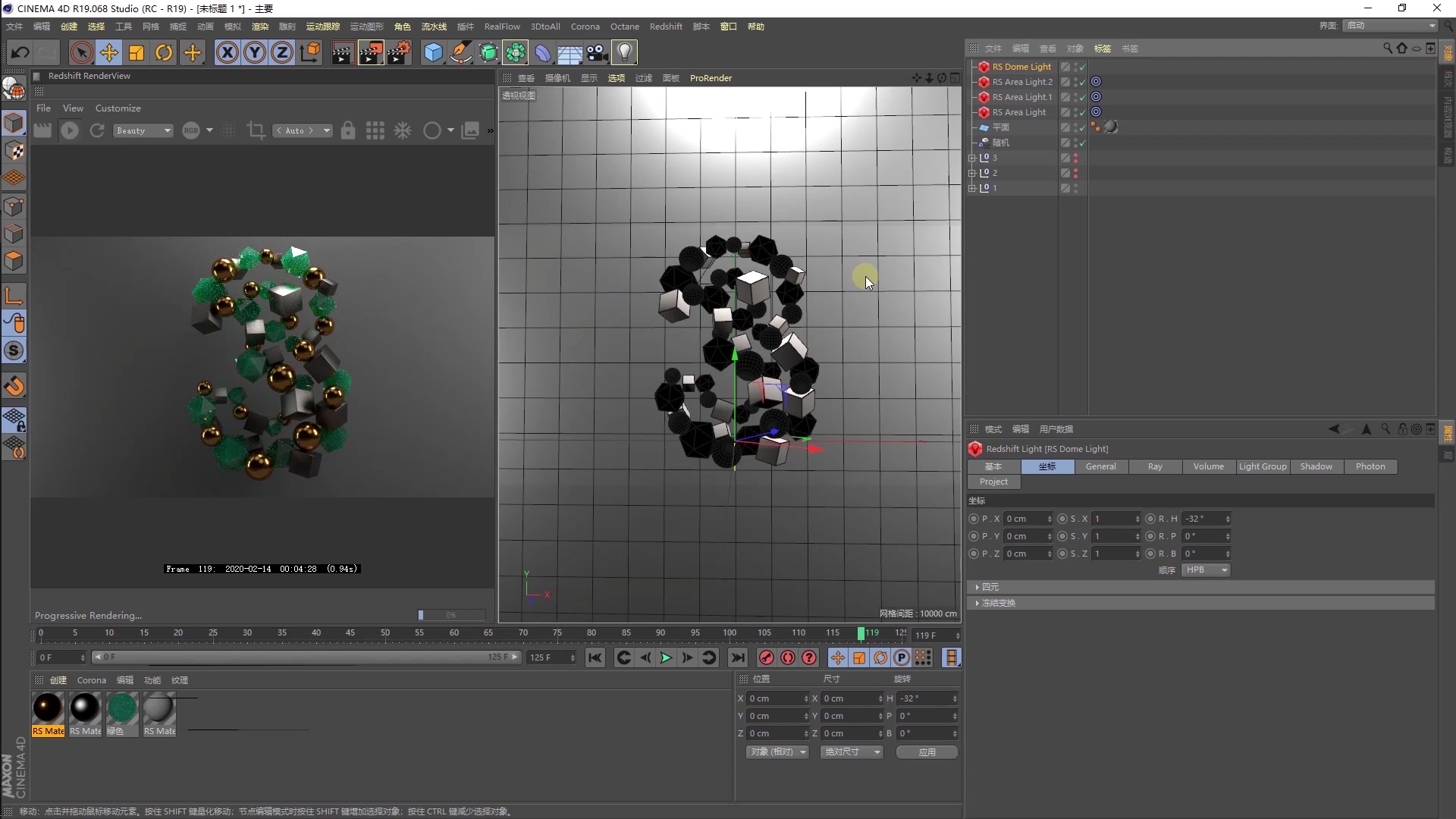The width and height of the screenshot is (1456, 819).
Task: Open Edit Render Settings via the gear clapperboard icon
Action: (x=400, y=52)
